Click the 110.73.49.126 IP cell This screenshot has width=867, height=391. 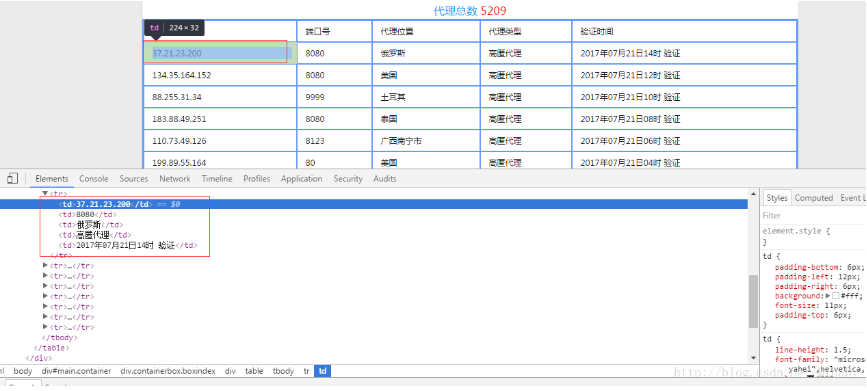point(220,141)
